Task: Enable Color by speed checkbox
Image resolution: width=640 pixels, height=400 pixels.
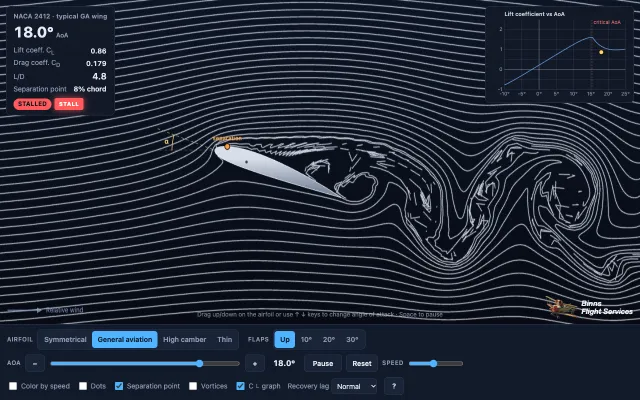Action: tap(13, 386)
